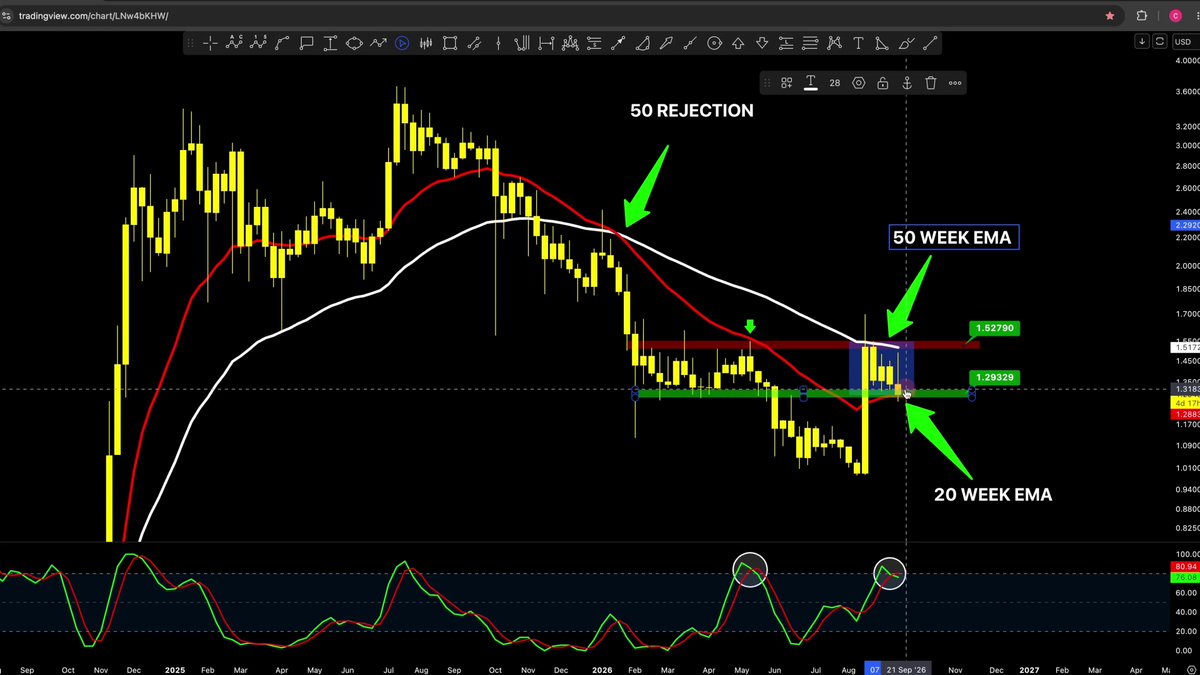
Task: Select the candlestick bars tool
Action: pos(426,43)
